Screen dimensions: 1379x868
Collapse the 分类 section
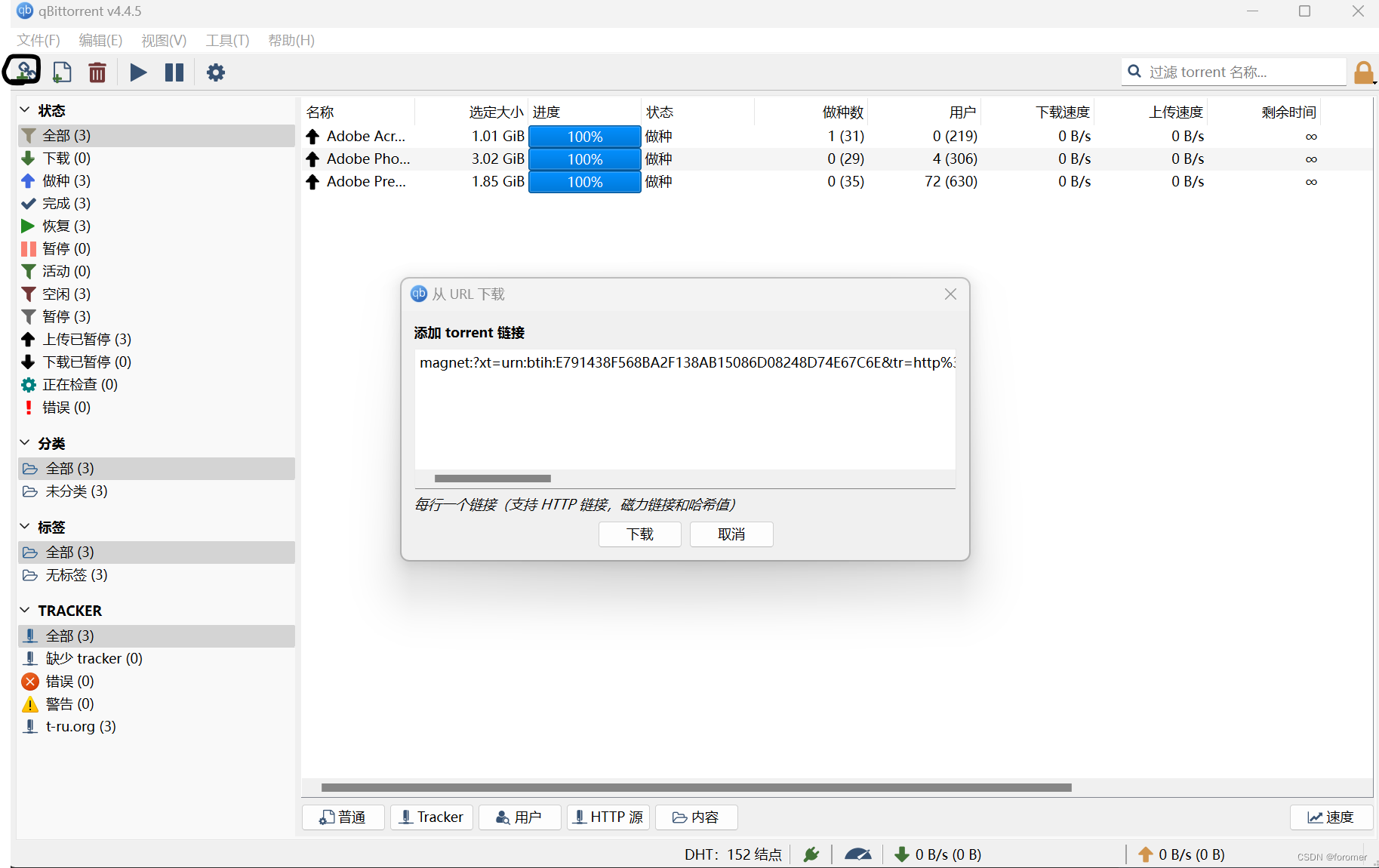pos(23,443)
